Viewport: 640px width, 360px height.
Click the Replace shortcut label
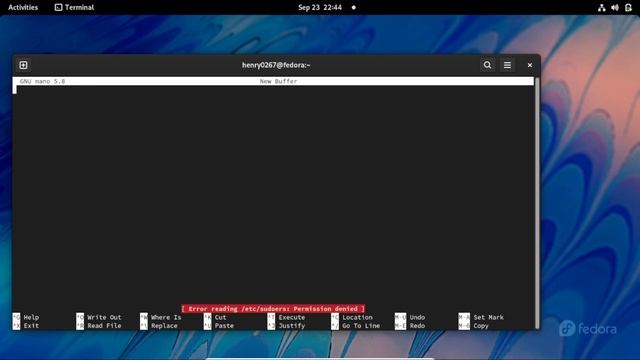pyautogui.click(x=164, y=326)
